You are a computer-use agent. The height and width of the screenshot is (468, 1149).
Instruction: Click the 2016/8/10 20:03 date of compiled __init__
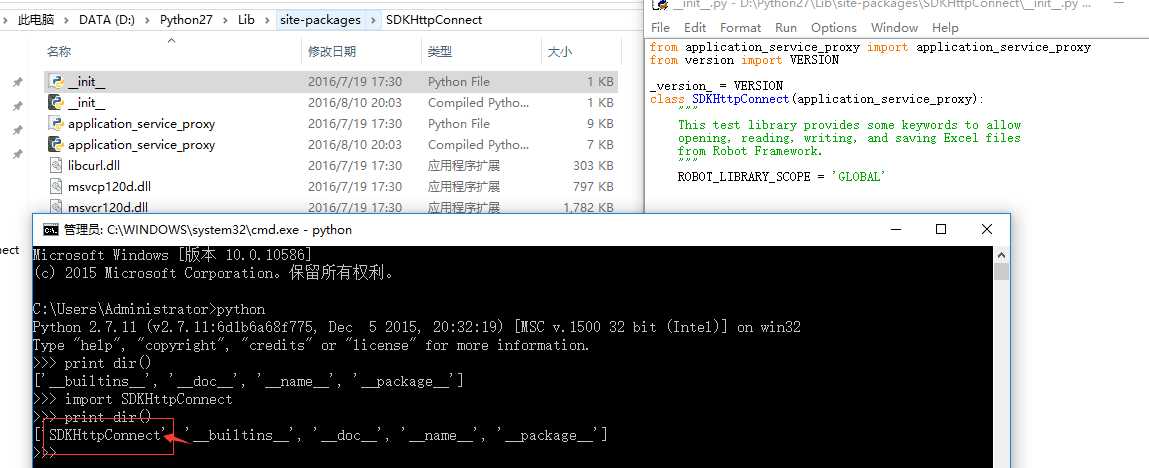[355, 103]
